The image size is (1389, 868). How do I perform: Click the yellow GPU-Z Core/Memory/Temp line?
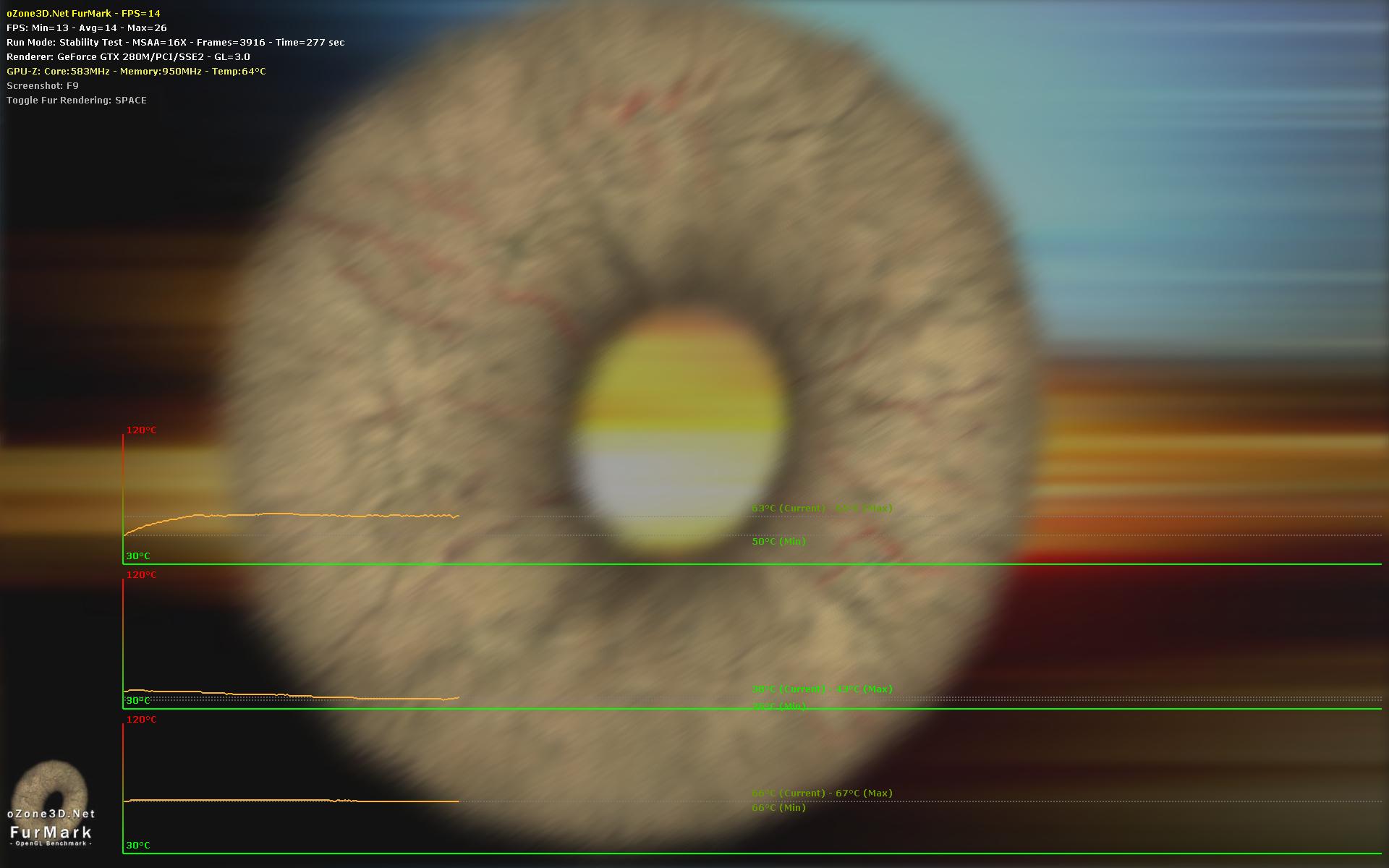(x=136, y=71)
